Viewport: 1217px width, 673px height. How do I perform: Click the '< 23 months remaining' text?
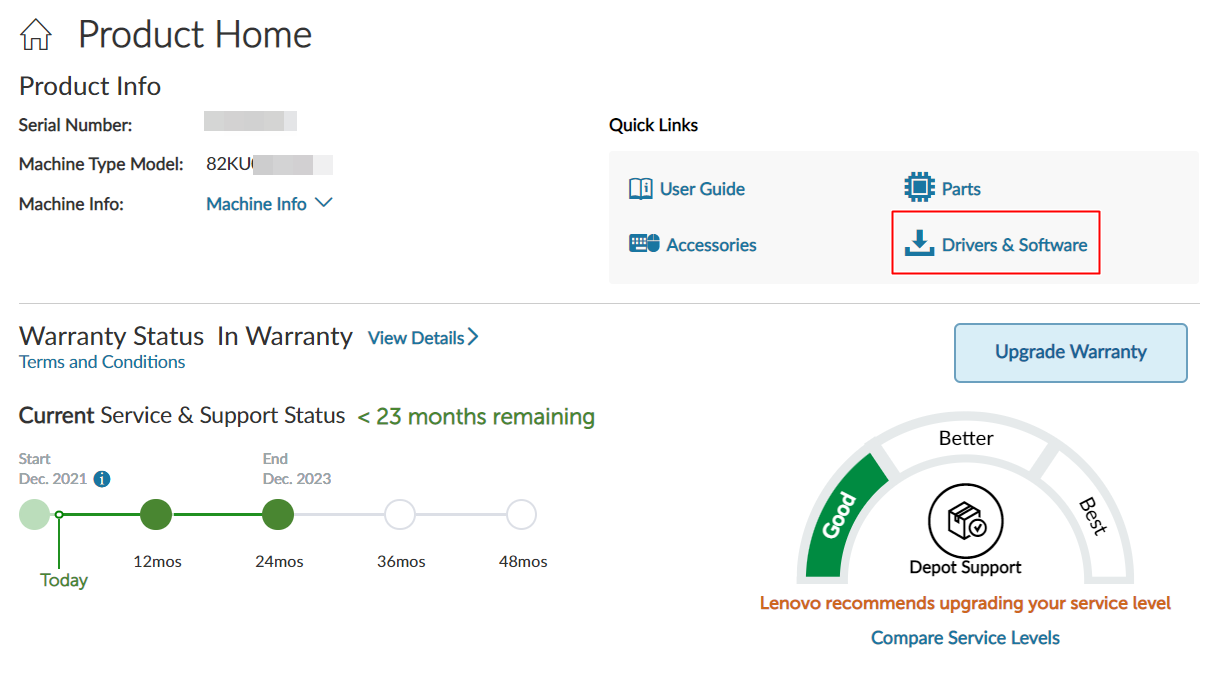(476, 416)
